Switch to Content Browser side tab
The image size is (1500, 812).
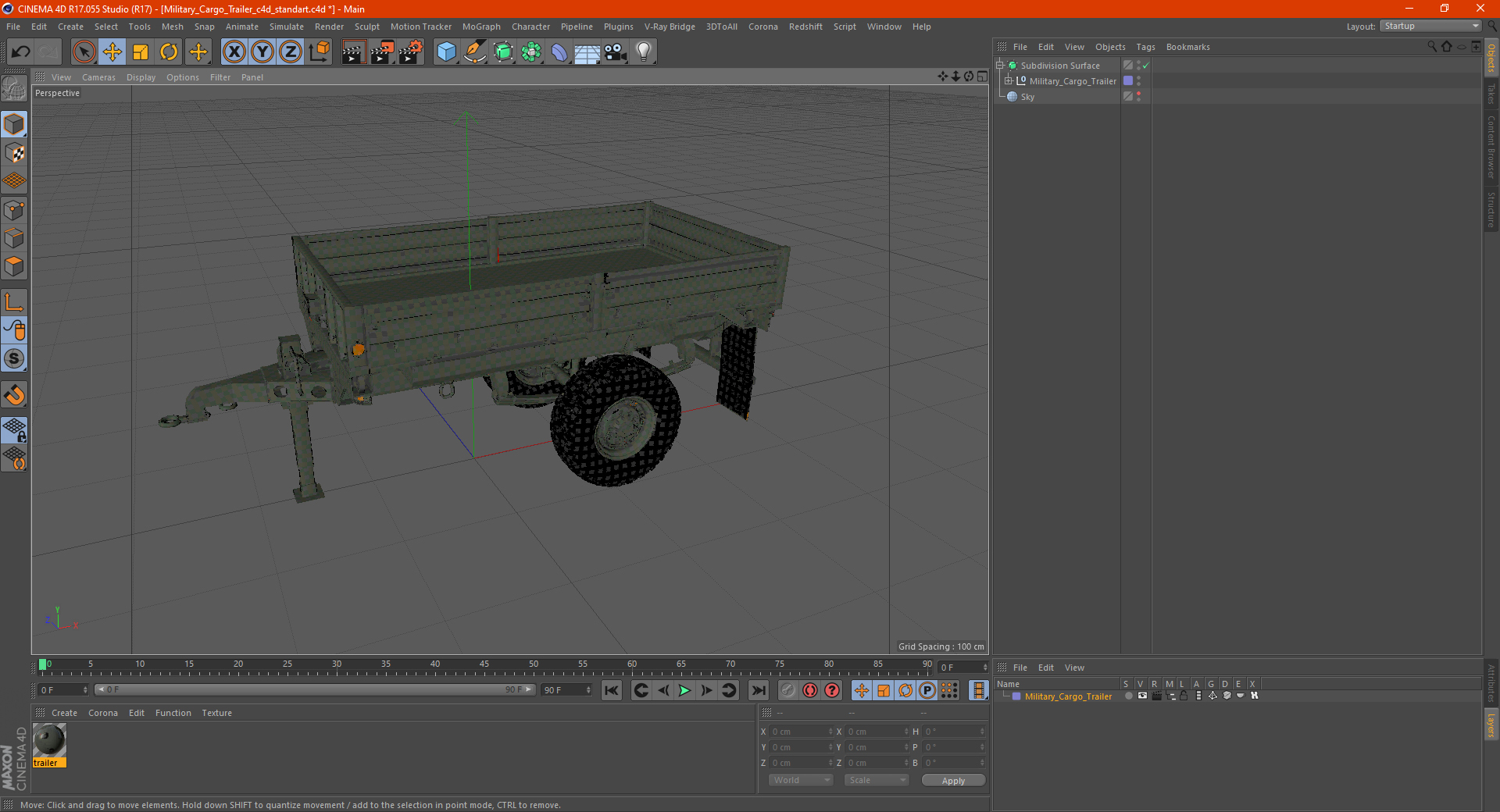tap(1491, 148)
